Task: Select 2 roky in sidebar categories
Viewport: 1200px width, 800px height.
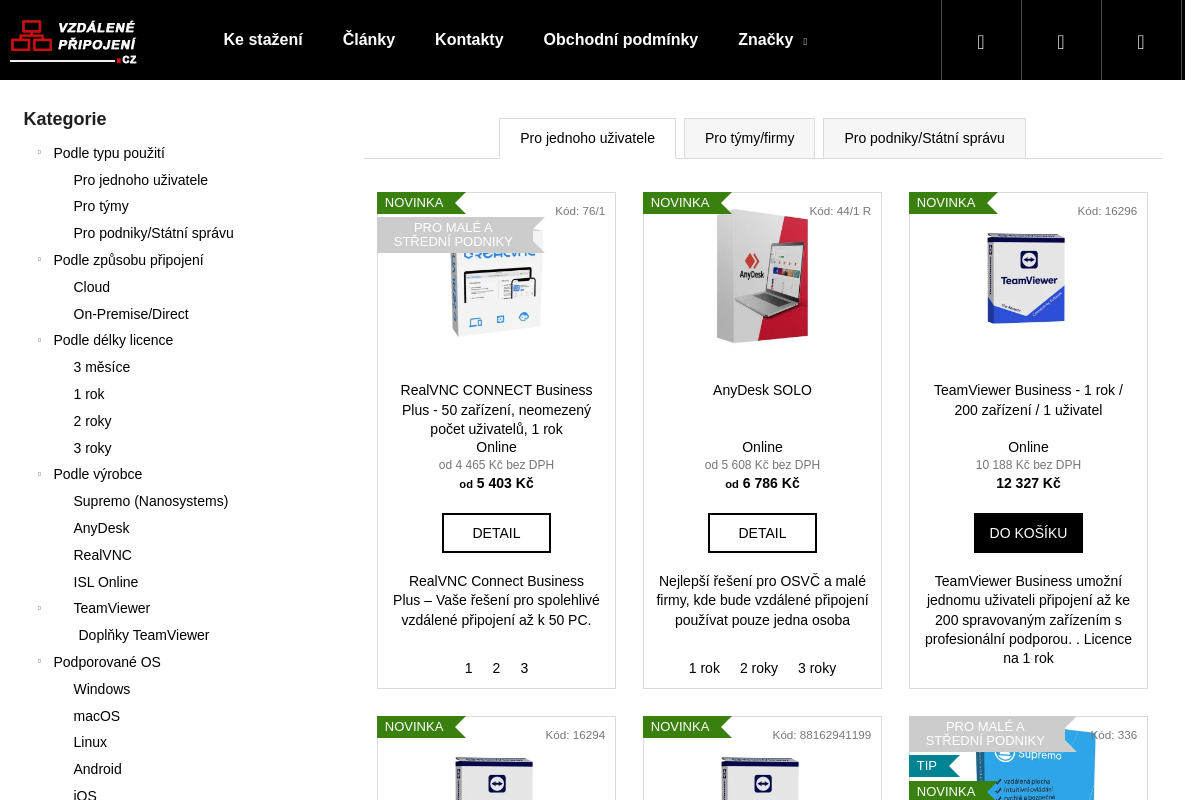Action: (93, 421)
